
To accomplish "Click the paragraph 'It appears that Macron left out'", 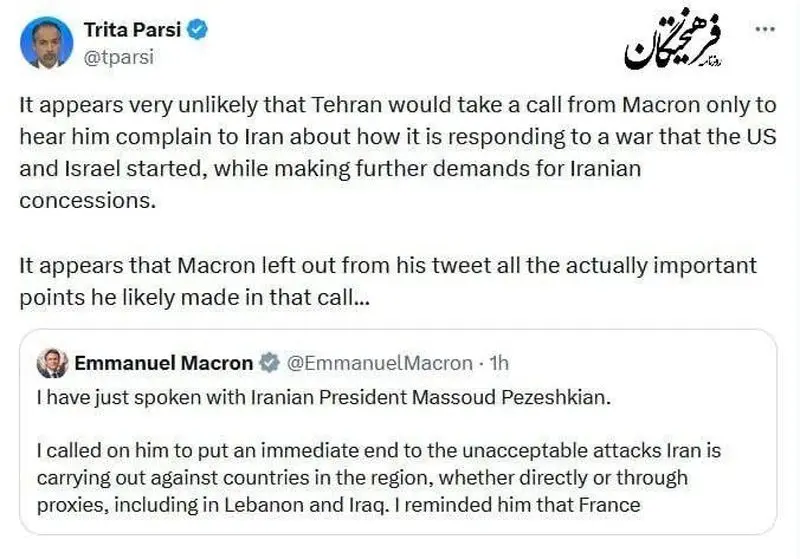I will 388,281.
